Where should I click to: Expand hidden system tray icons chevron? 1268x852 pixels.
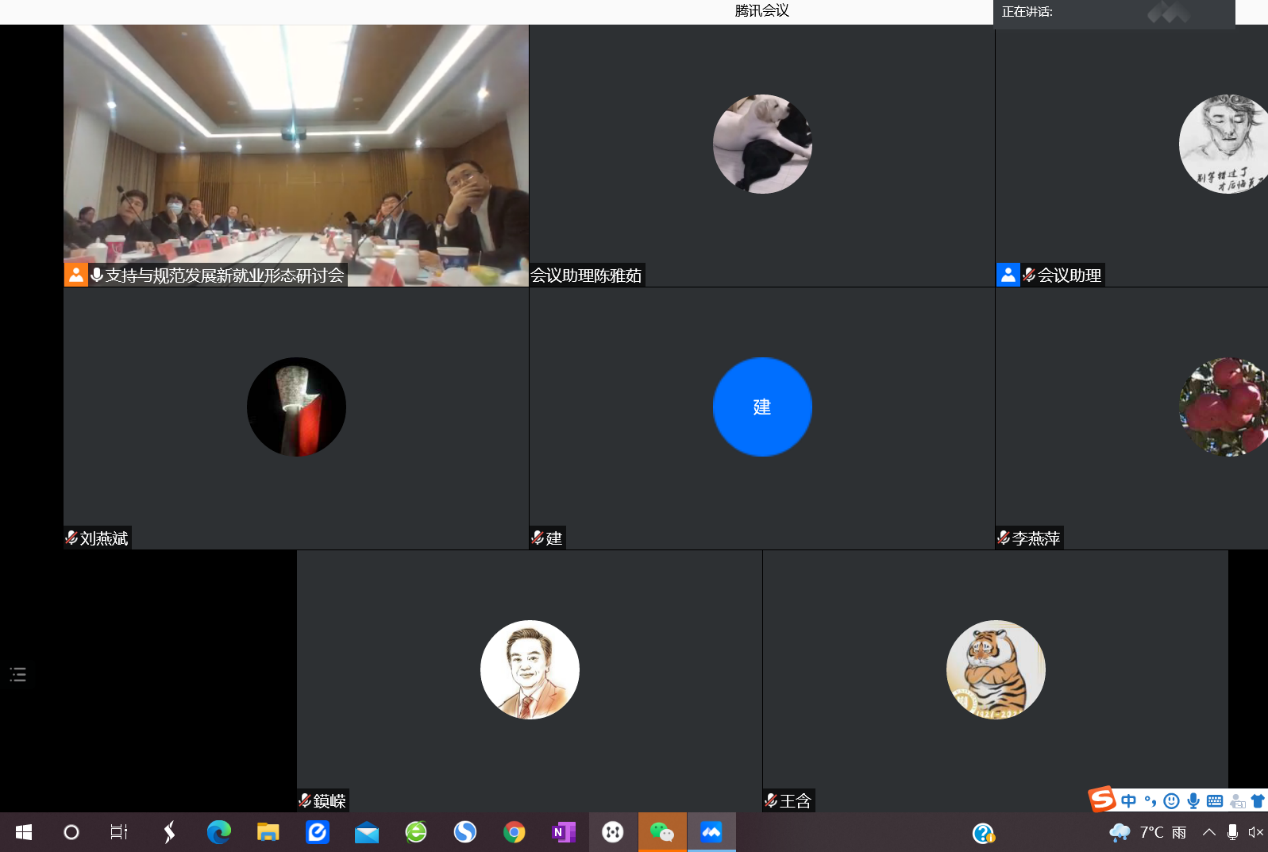(1209, 832)
